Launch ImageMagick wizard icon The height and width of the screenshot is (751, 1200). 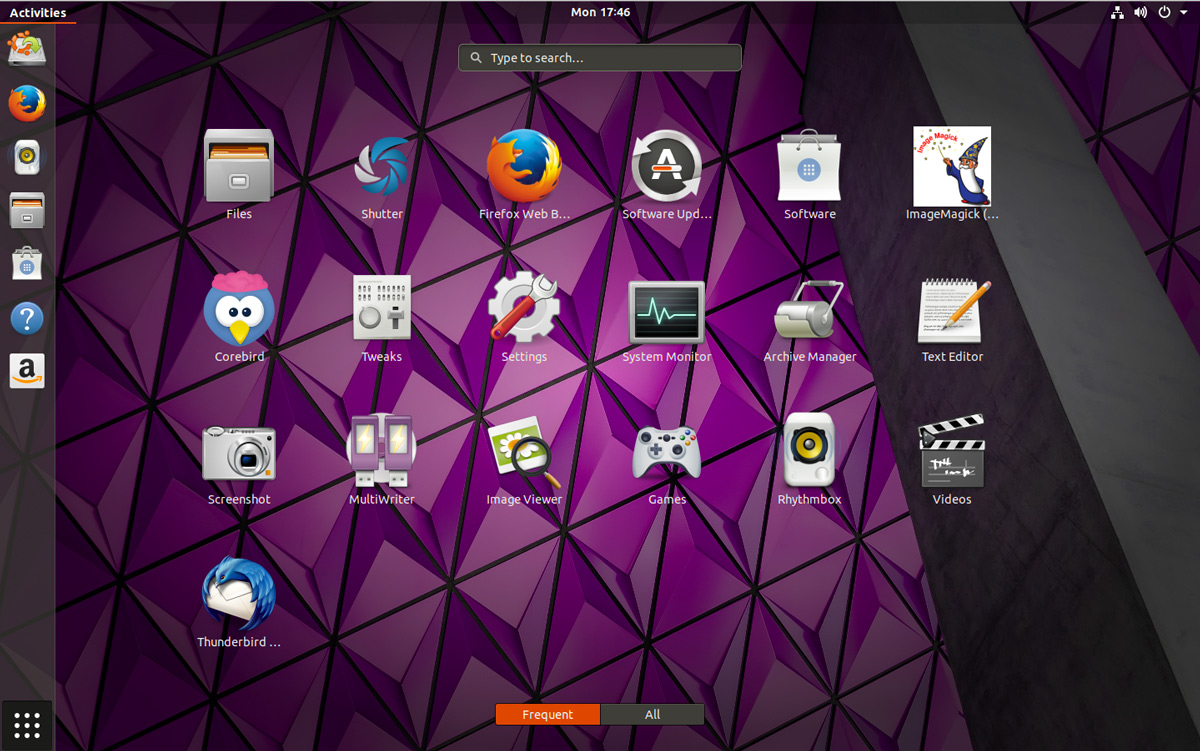[x=952, y=167]
